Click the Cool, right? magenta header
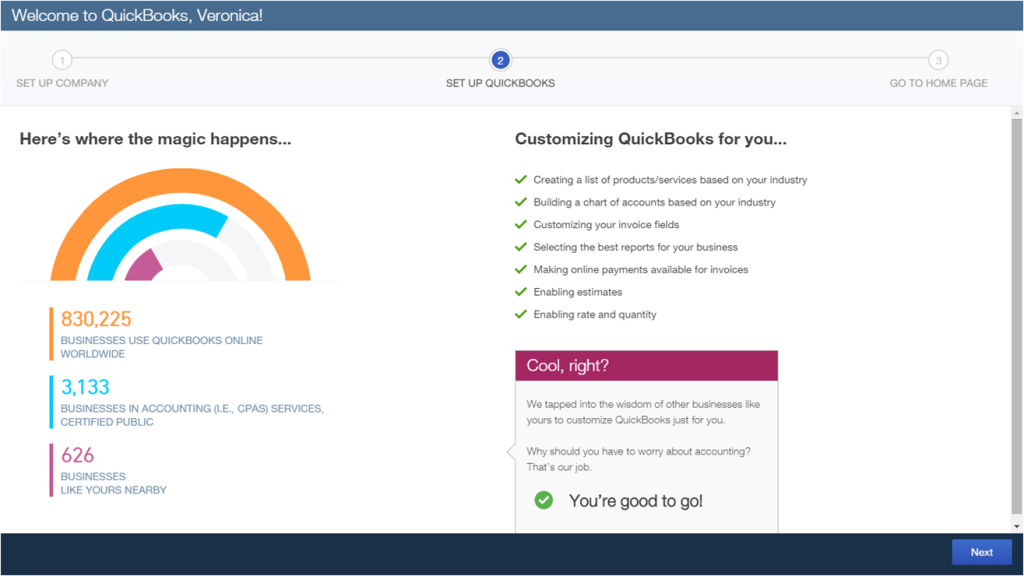 [x=647, y=366]
